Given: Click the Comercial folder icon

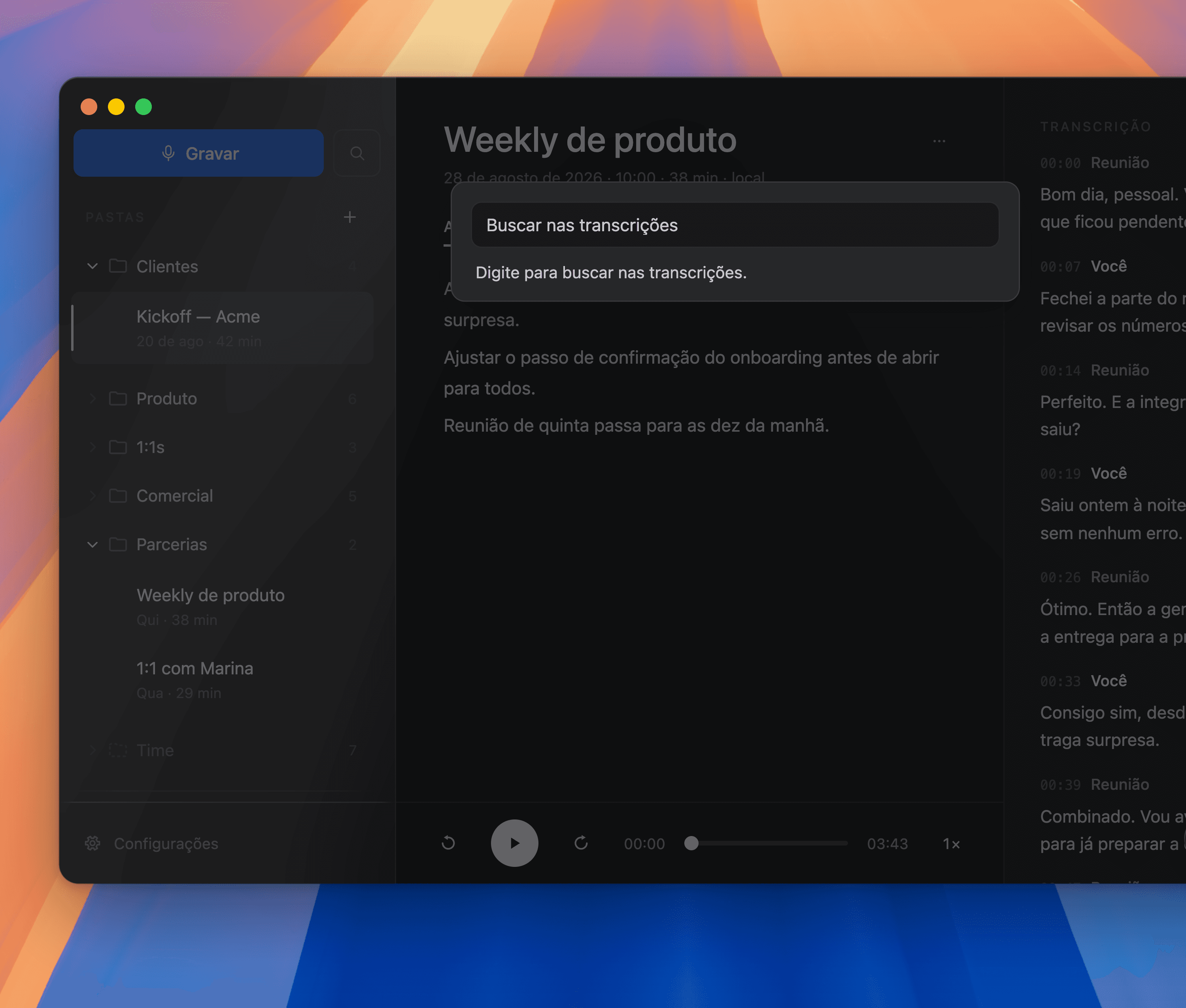Looking at the screenshot, I should click(x=118, y=495).
